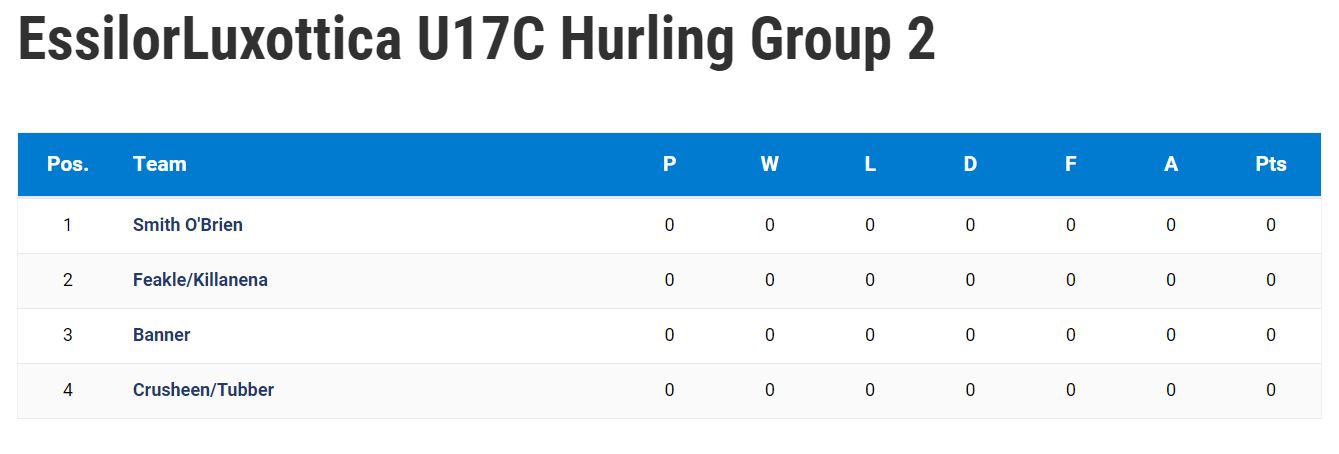Click the F (scores for) column header

click(x=1070, y=164)
